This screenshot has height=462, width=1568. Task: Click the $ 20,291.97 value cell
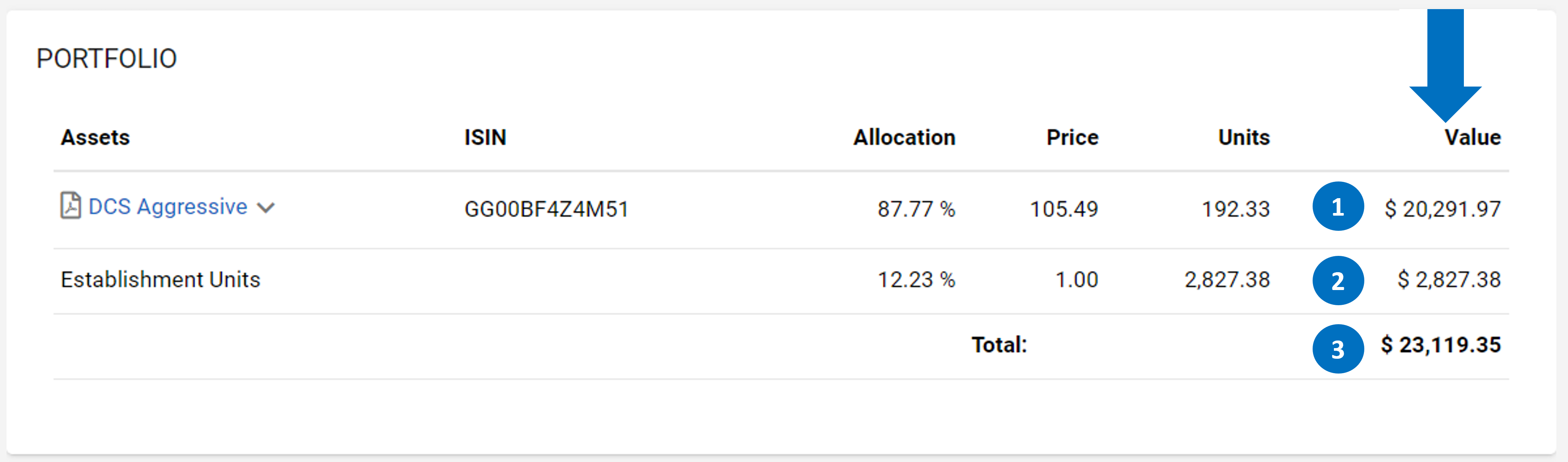point(1443,209)
